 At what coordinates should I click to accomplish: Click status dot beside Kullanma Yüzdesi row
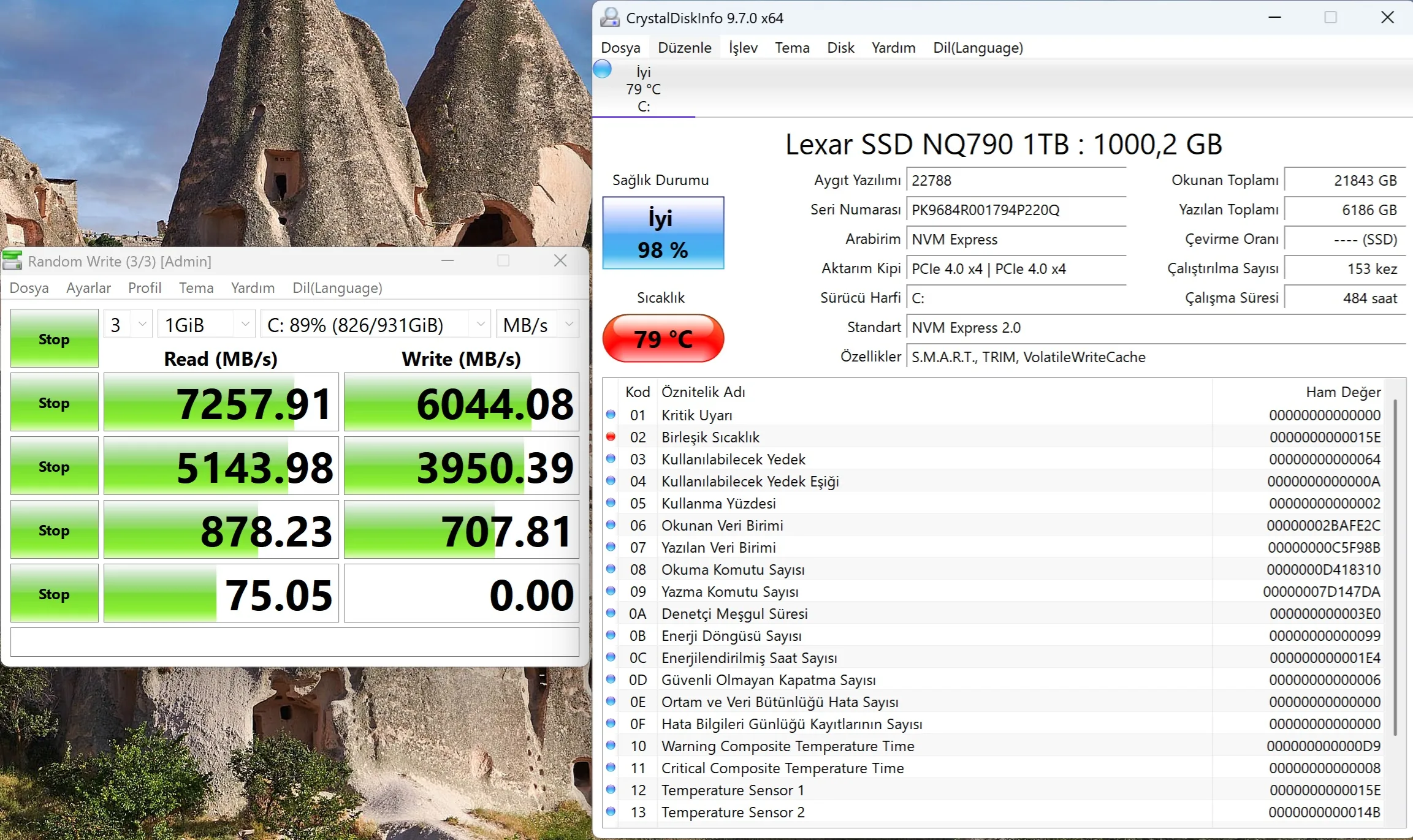click(611, 503)
